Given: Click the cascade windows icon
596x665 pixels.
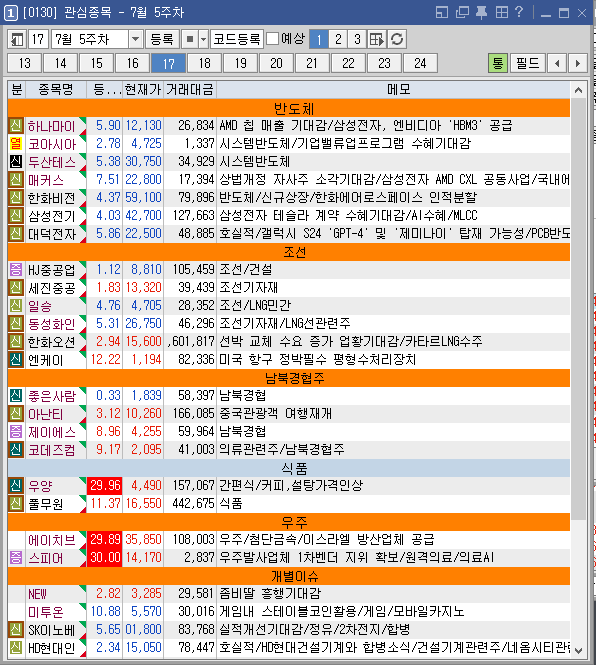Looking at the screenshot, I should (462, 12).
